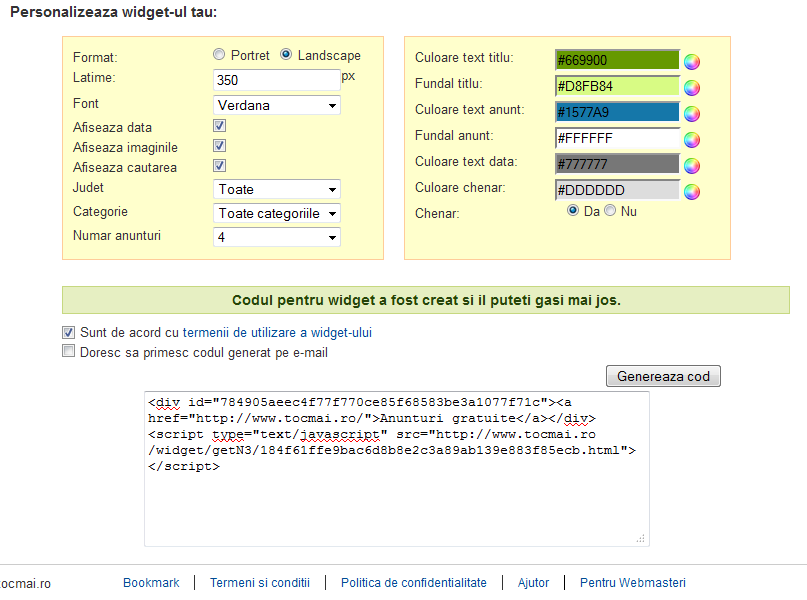Open color wheel for Culoare chenar
Image resolution: width=807 pixels, height=600 pixels.
click(x=692, y=192)
